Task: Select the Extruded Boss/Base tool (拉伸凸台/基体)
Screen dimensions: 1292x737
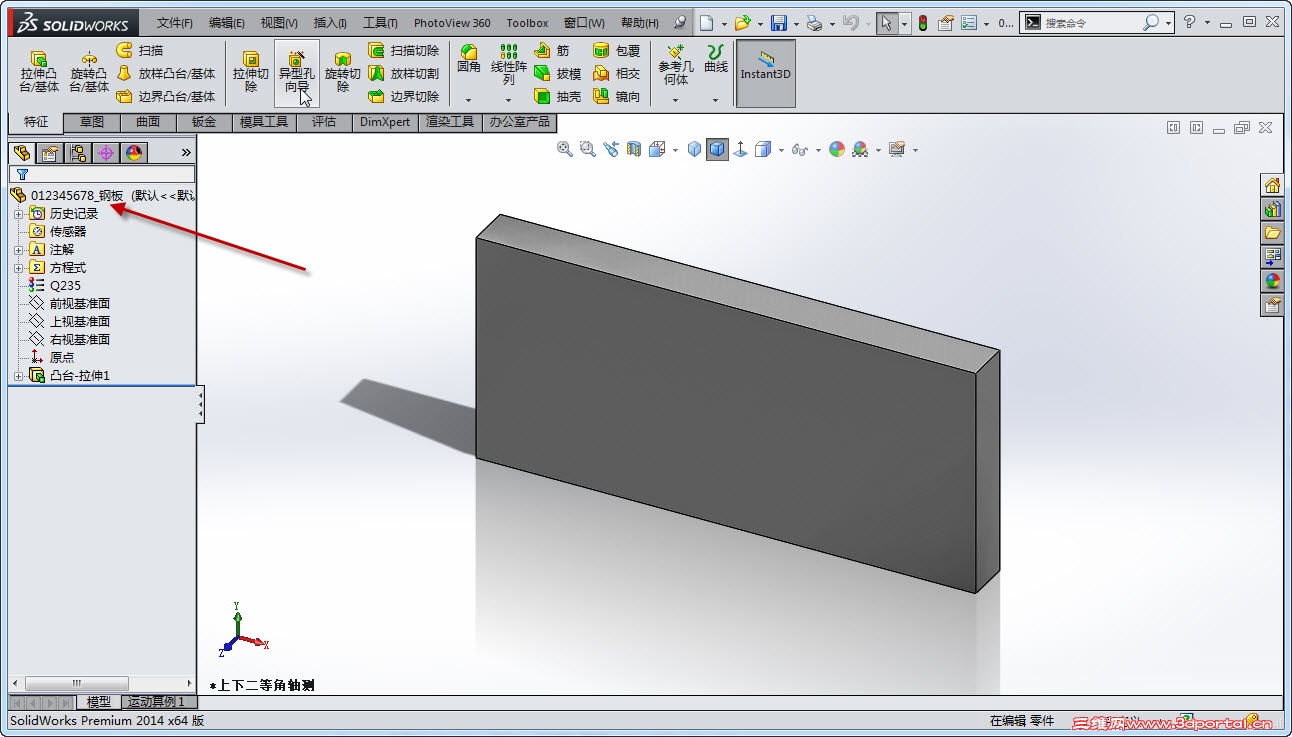Action: pyautogui.click(x=39, y=72)
